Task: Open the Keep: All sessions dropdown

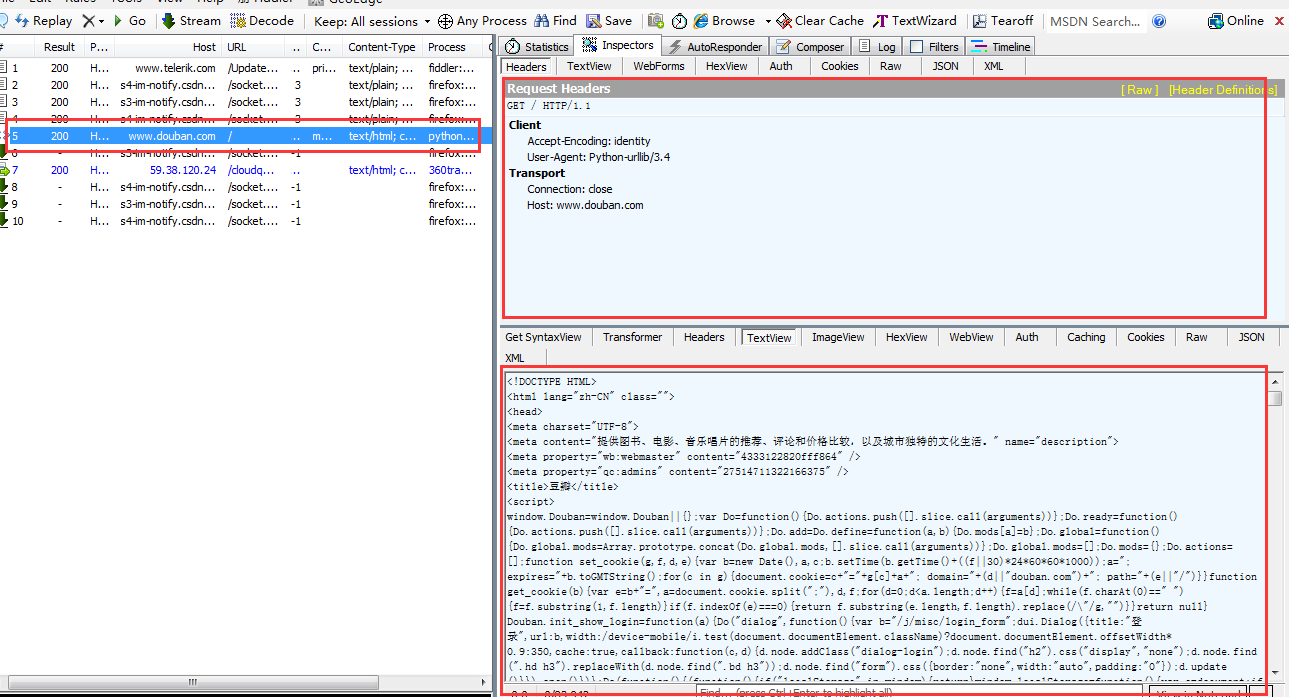Action: pyautogui.click(x=371, y=20)
